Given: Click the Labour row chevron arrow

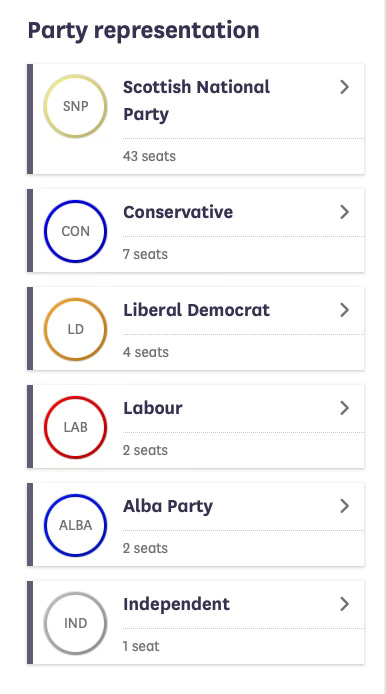Looking at the screenshot, I should click(x=344, y=408).
